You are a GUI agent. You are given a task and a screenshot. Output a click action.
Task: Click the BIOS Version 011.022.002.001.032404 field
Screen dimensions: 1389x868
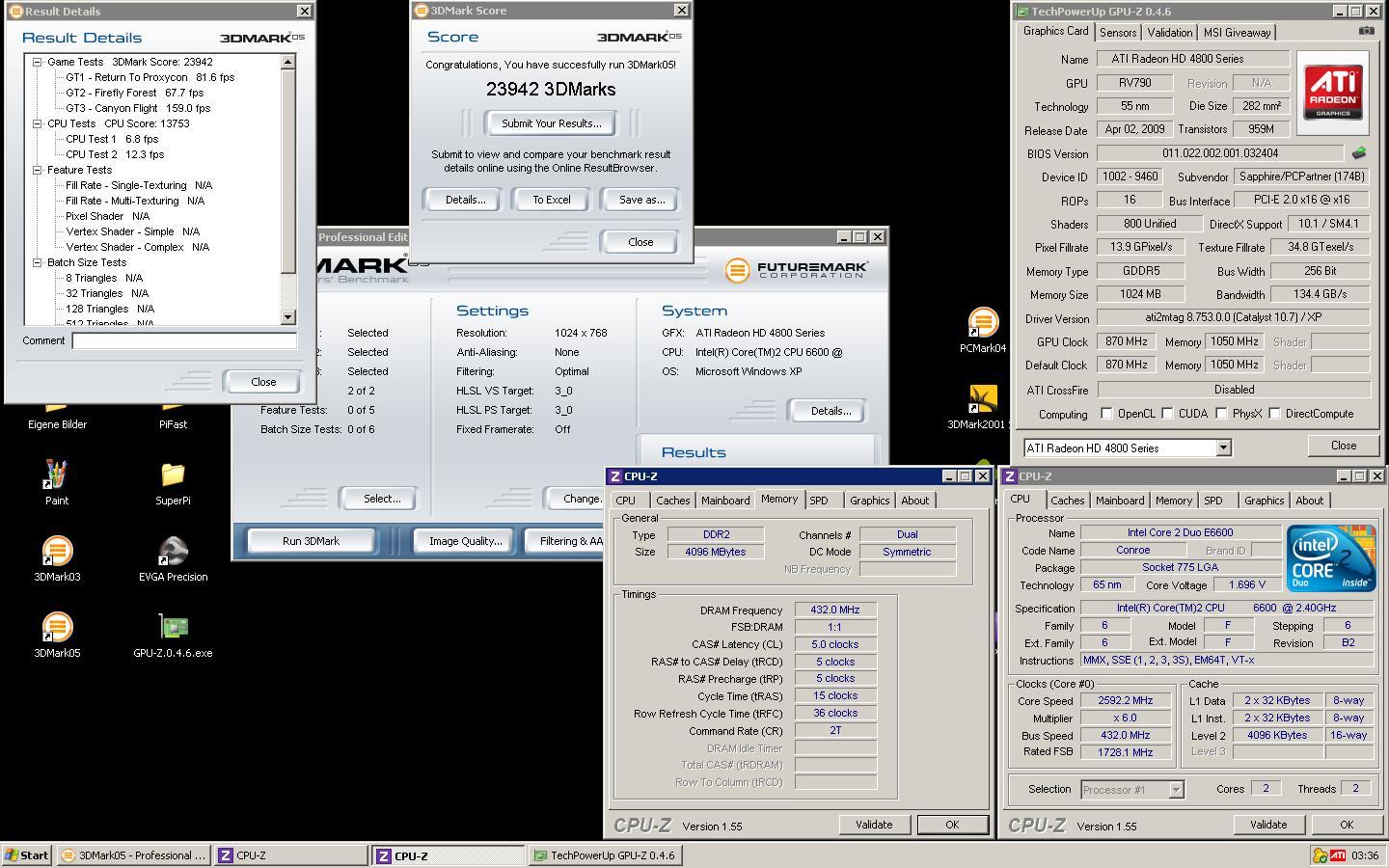1220,153
